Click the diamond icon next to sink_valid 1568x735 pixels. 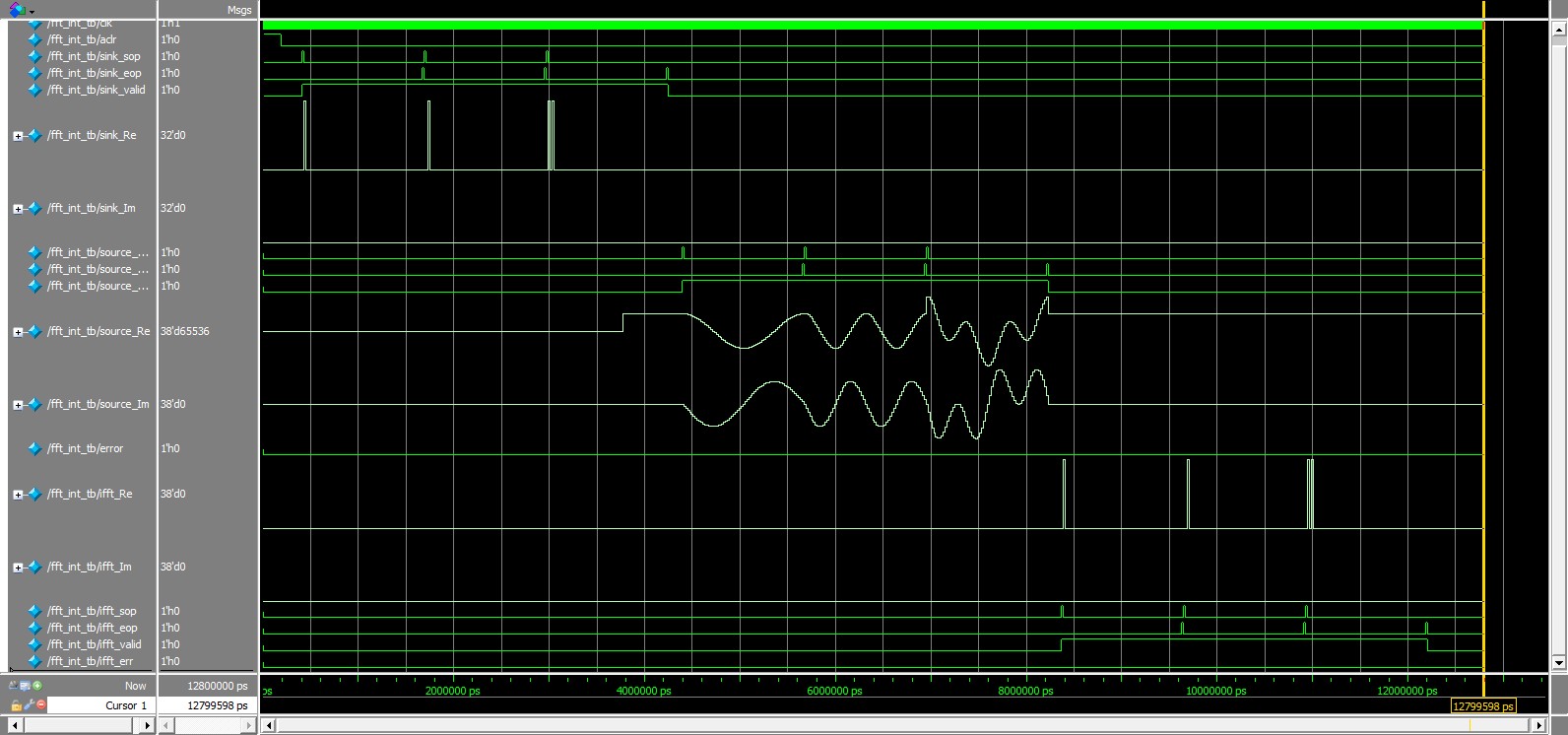[35, 90]
